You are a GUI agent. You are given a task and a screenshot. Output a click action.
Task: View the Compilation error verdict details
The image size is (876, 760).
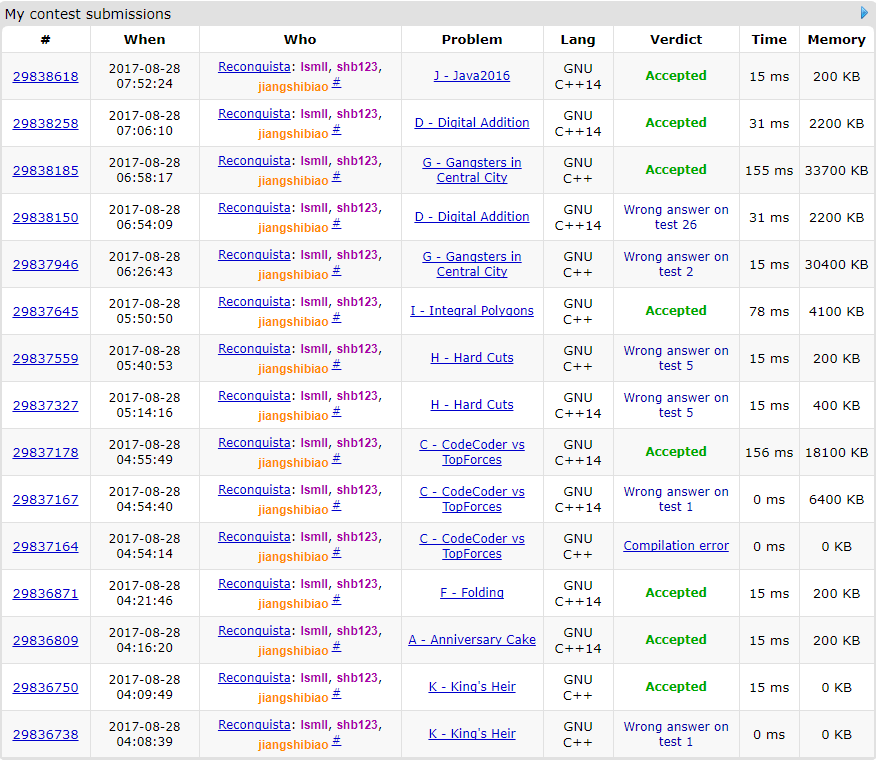[676, 546]
